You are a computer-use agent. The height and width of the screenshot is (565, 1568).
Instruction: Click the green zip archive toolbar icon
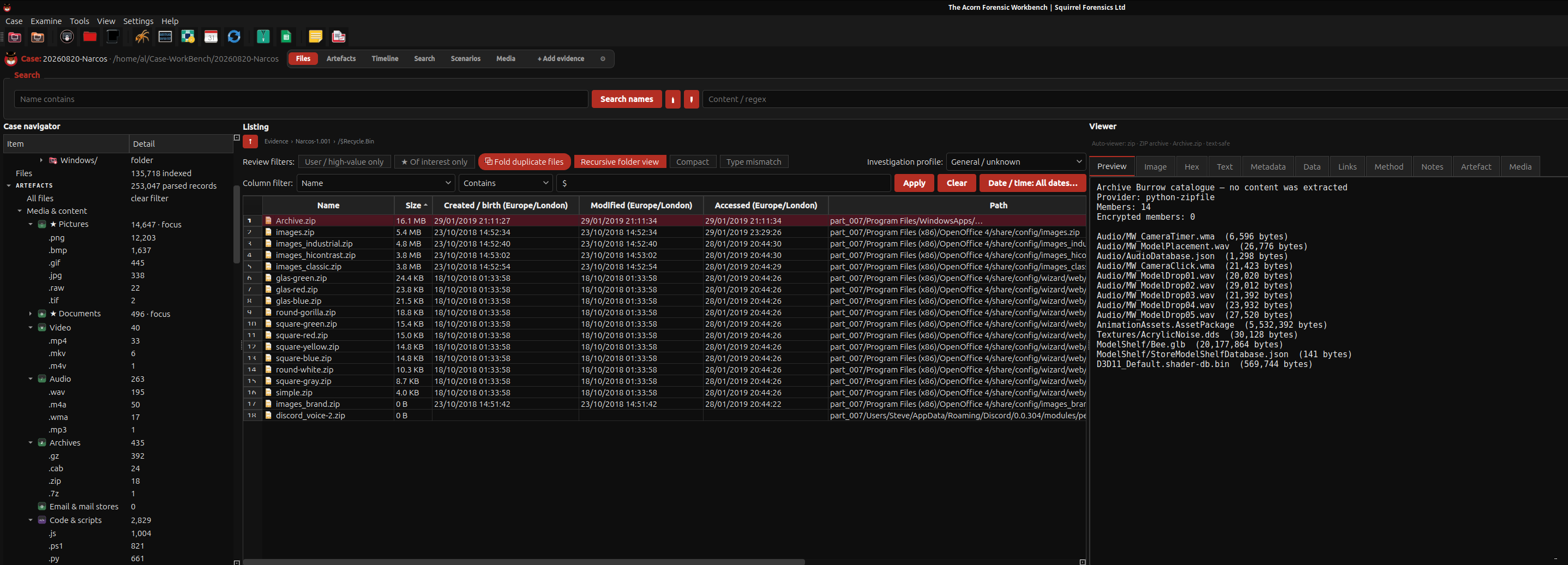coord(263,37)
